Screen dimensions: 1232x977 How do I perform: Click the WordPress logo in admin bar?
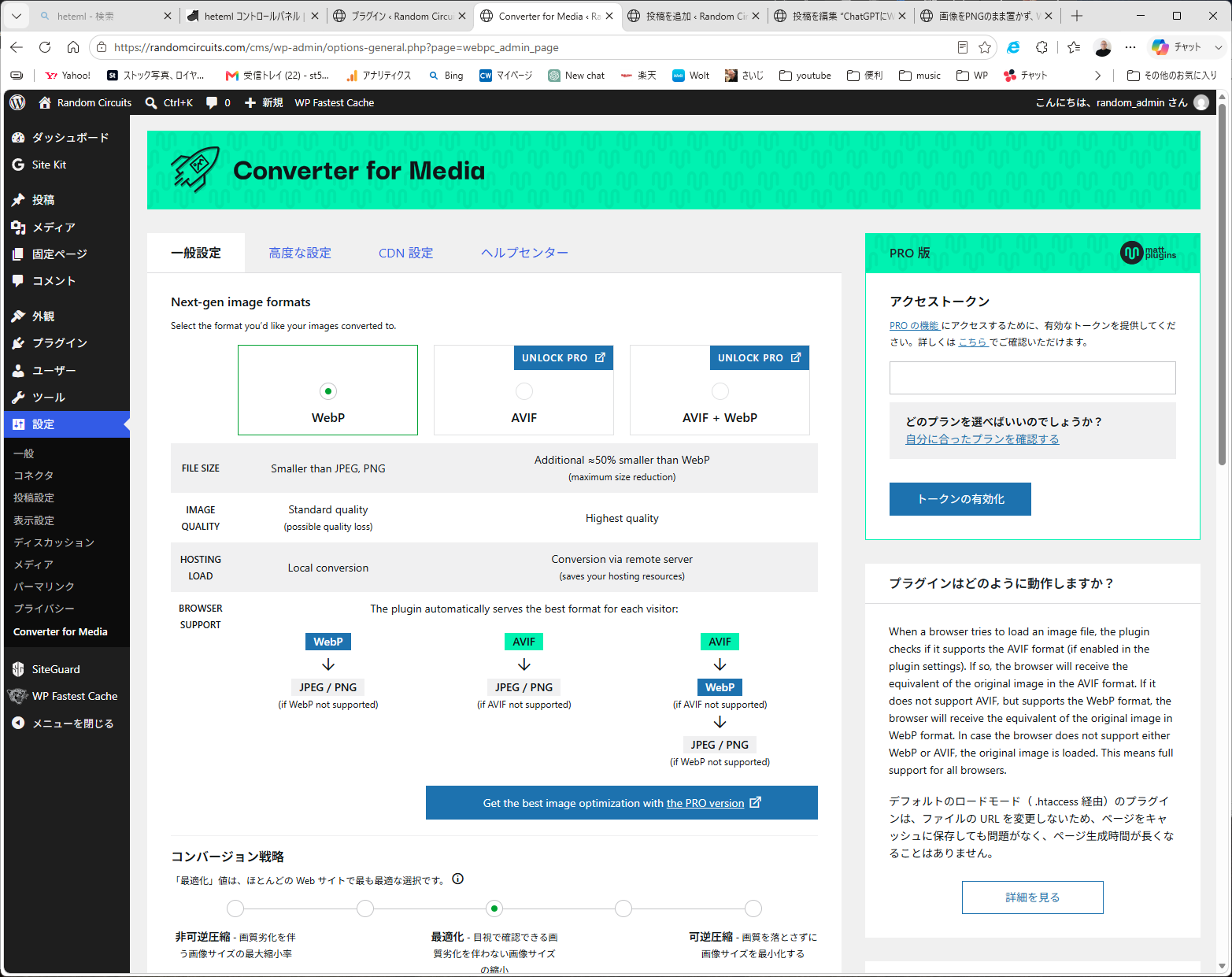tap(18, 102)
